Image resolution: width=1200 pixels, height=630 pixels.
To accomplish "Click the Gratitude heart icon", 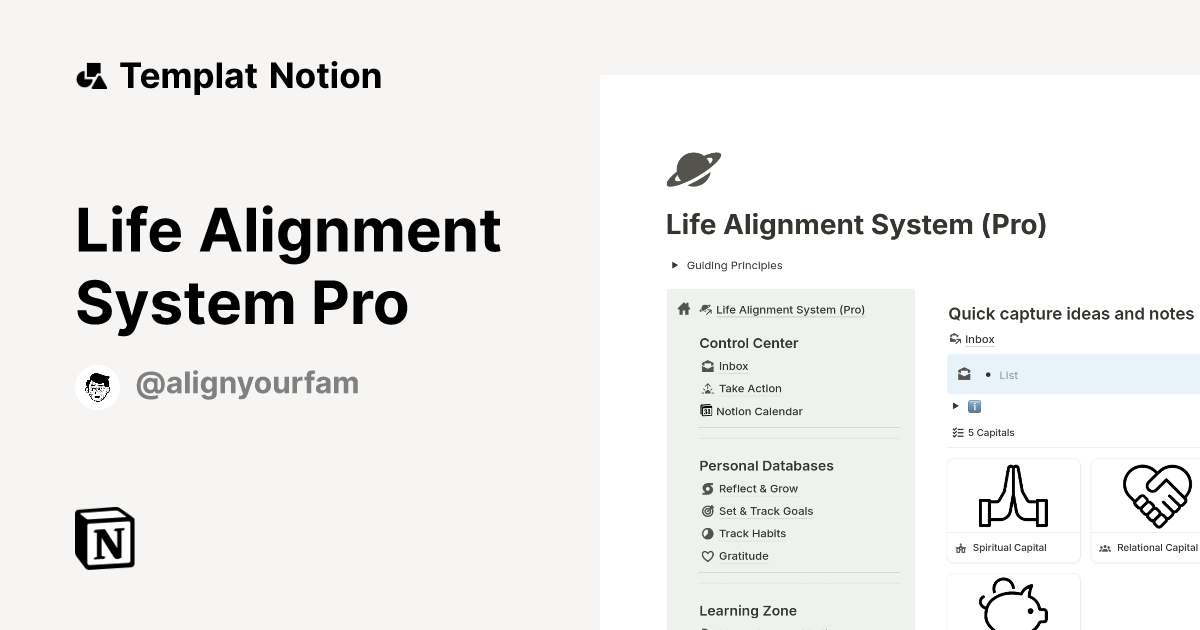I will click(x=707, y=556).
